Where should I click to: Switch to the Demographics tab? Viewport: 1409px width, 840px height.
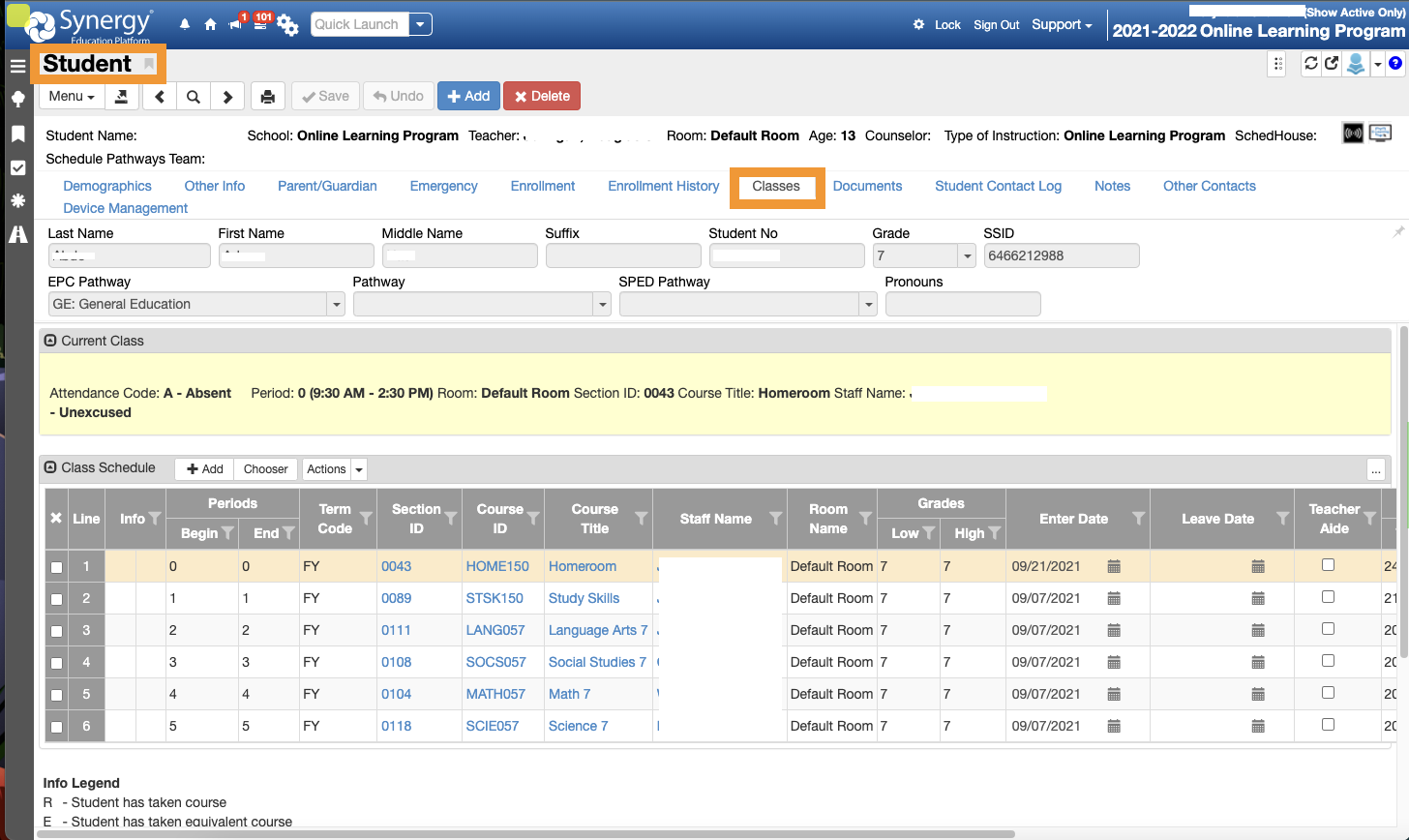click(x=107, y=186)
